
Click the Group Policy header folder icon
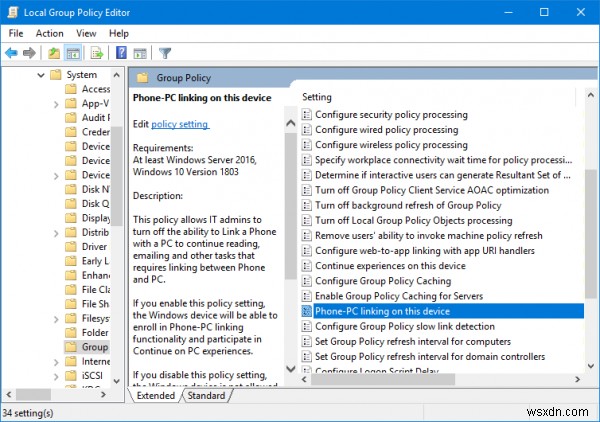[142, 78]
